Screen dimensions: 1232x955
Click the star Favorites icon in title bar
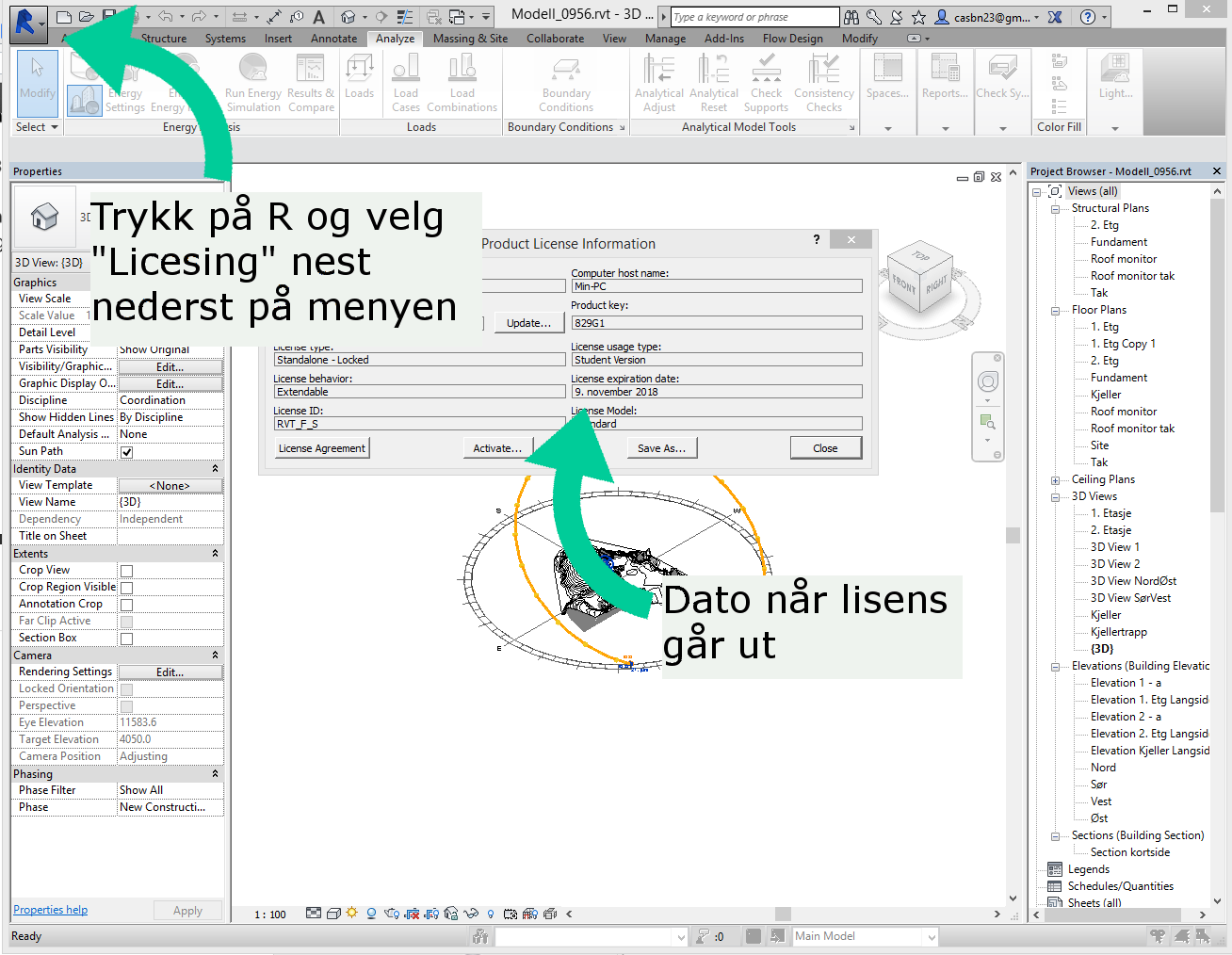click(x=918, y=17)
